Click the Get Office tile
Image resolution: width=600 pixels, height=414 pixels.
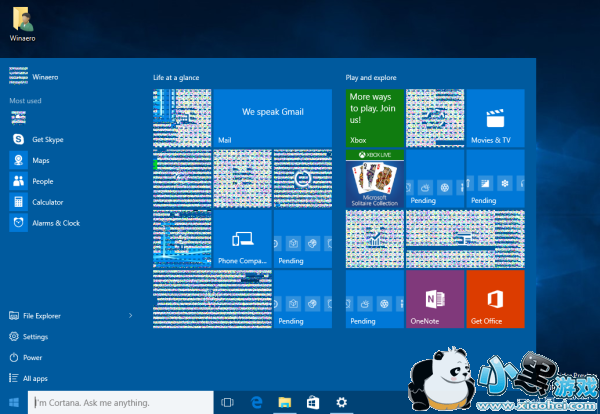(x=495, y=298)
